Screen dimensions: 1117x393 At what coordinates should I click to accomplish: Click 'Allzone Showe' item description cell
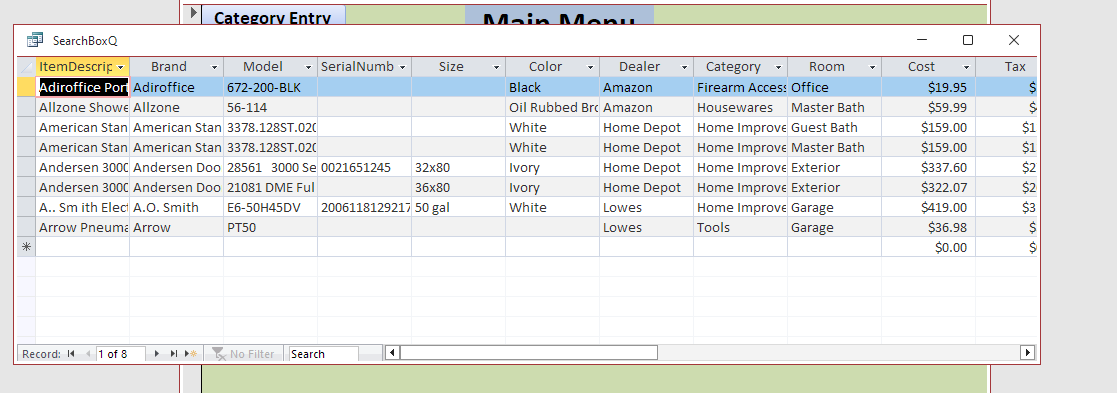(x=83, y=108)
